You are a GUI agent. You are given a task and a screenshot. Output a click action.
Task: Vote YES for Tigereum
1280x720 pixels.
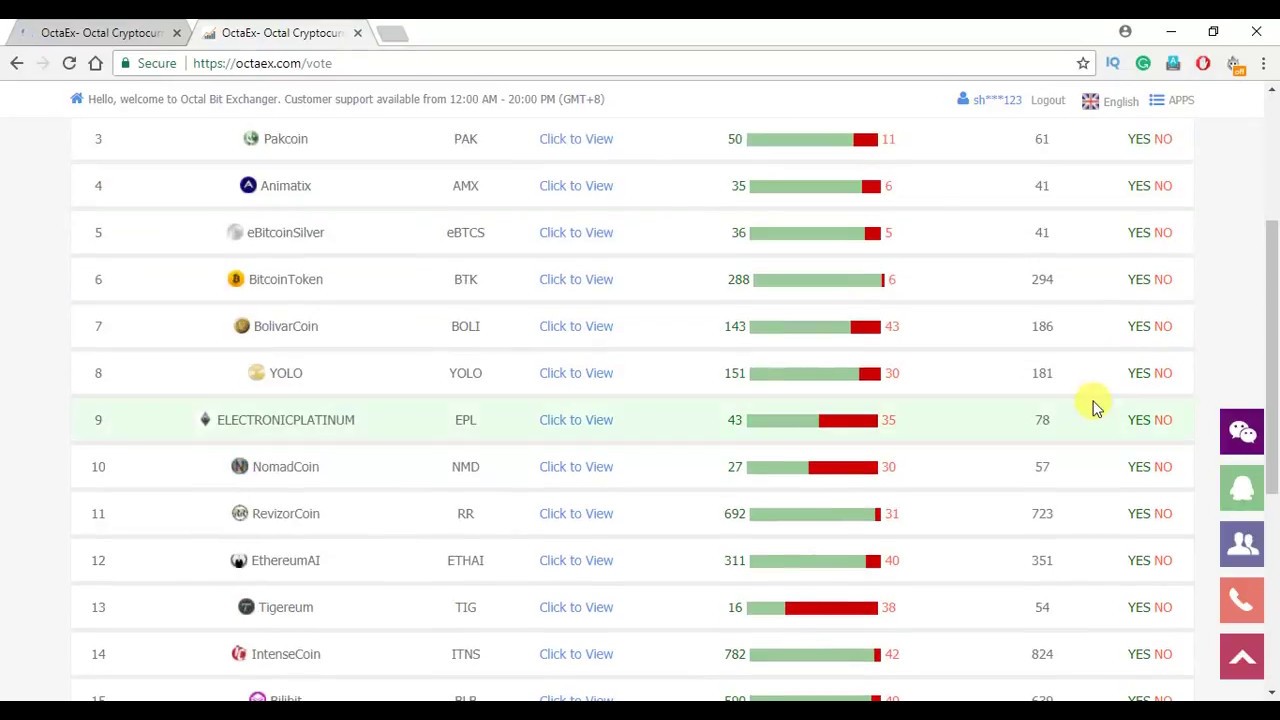[1139, 607]
